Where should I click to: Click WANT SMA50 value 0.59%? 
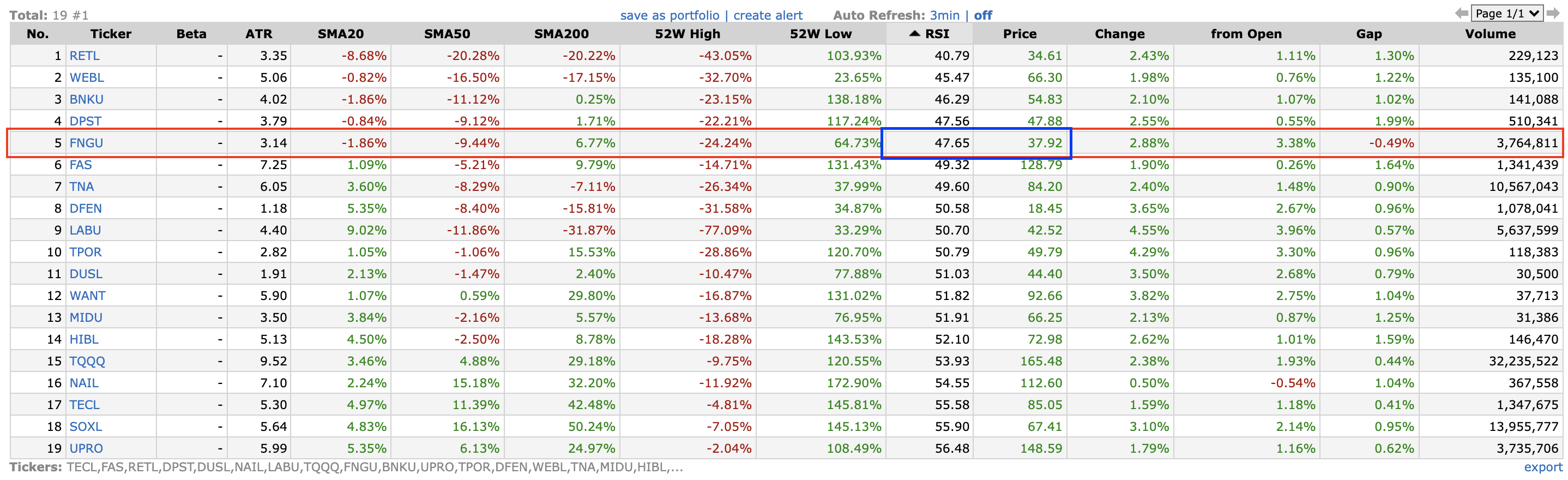pyautogui.click(x=480, y=296)
